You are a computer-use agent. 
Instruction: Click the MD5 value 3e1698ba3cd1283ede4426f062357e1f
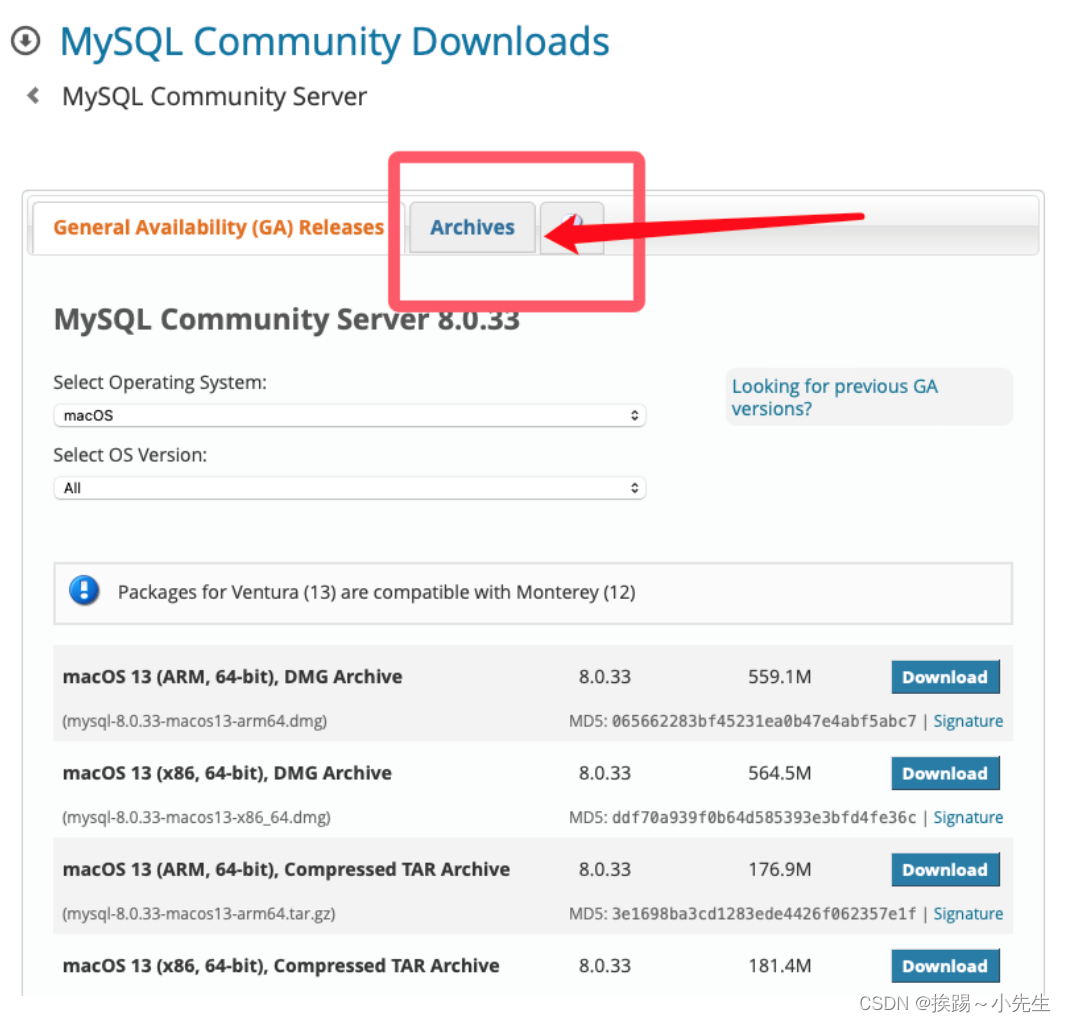pyautogui.click(x=764, y=914)
